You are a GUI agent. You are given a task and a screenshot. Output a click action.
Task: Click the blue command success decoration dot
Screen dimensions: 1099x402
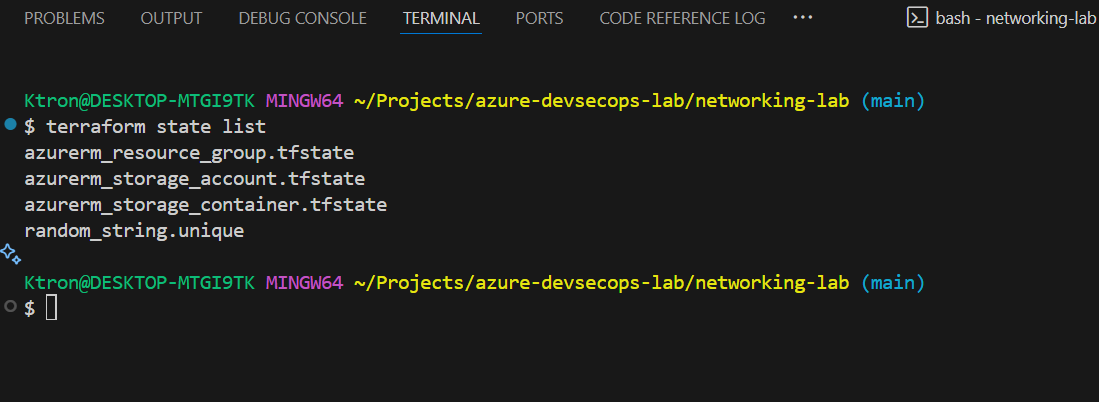[10, 125]
